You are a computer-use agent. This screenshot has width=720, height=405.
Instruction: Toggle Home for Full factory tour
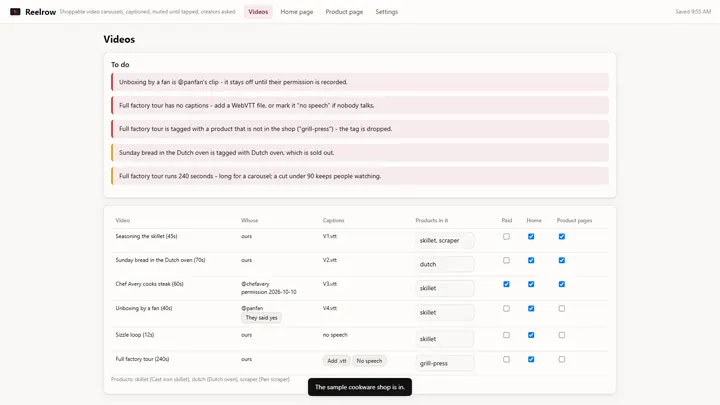(x=531, y=360)
